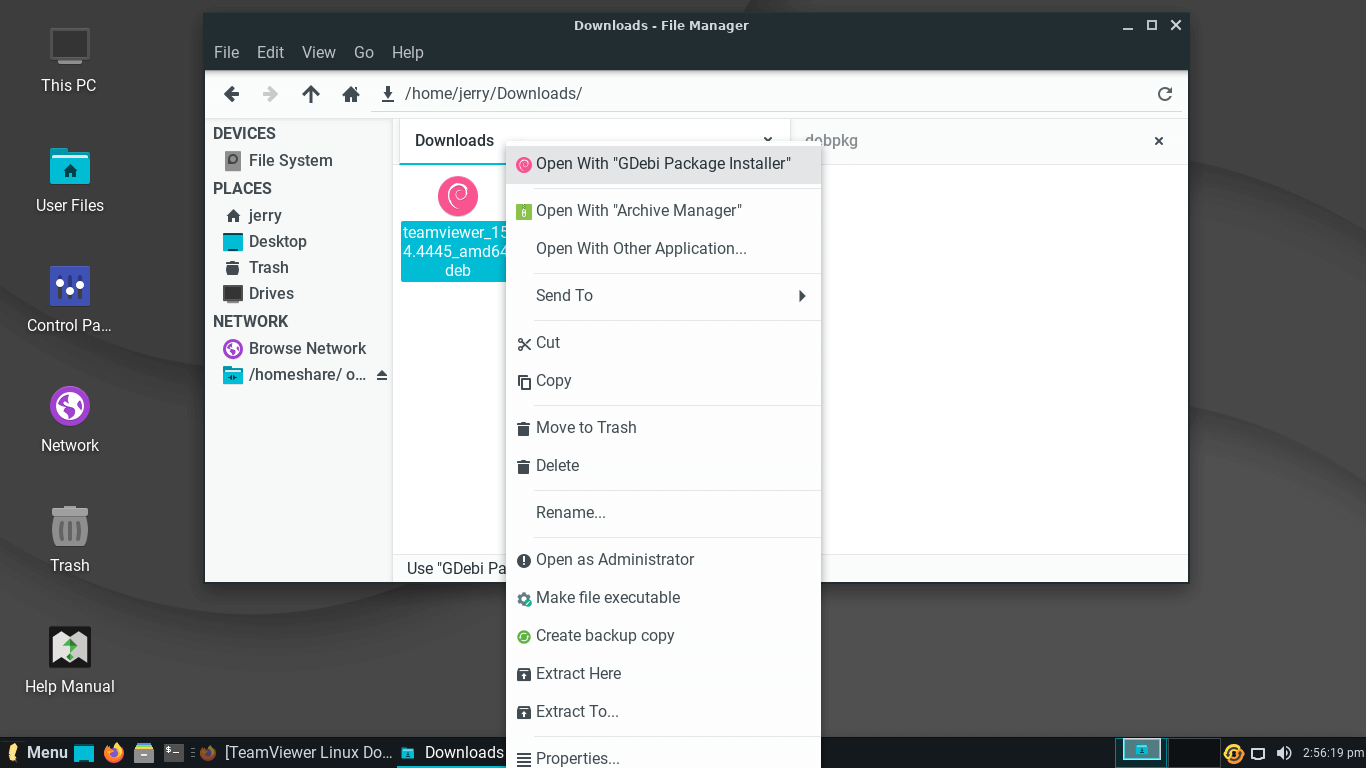Choose Open With GDebi Package Installer

point(663,164)
